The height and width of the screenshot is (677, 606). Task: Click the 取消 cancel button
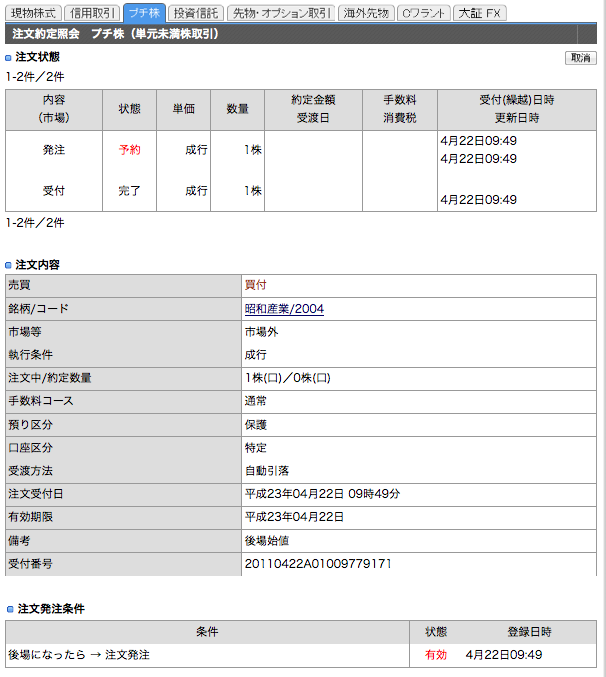pyautogui.click(x=581, y=58)
